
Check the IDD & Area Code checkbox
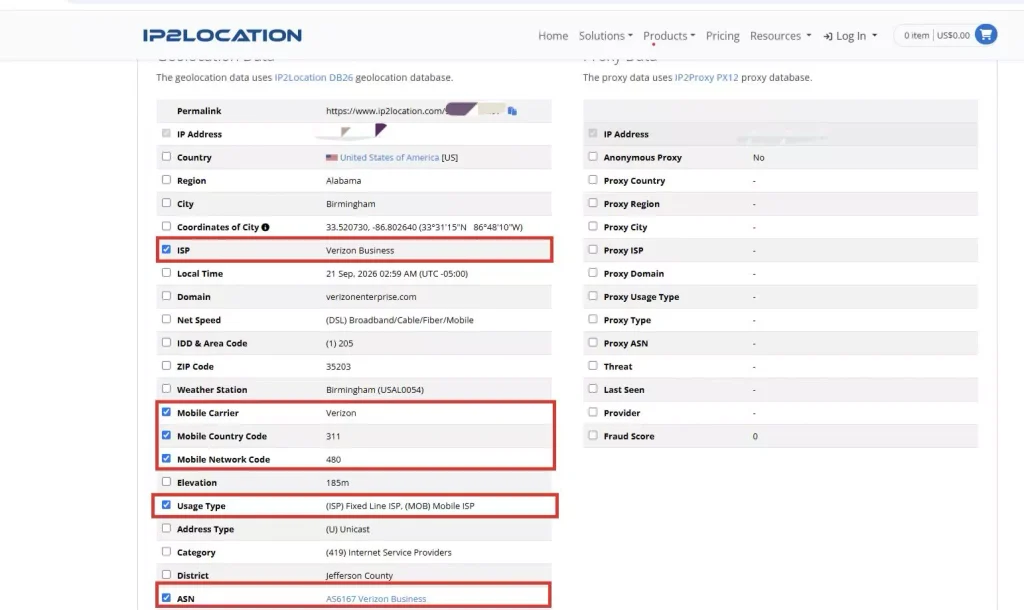(167, 342)
